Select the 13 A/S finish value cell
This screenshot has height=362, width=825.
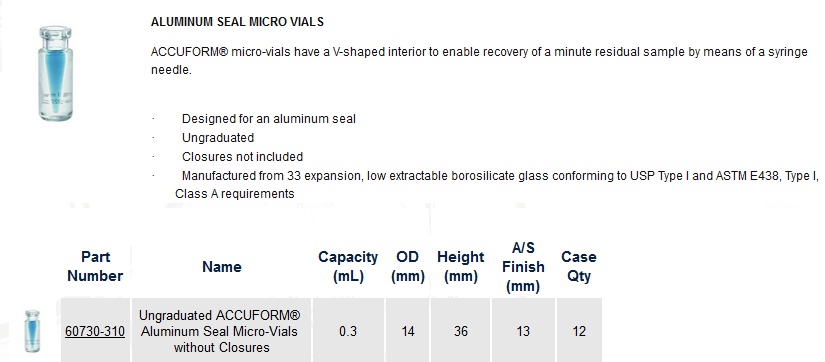pos(523,331)
